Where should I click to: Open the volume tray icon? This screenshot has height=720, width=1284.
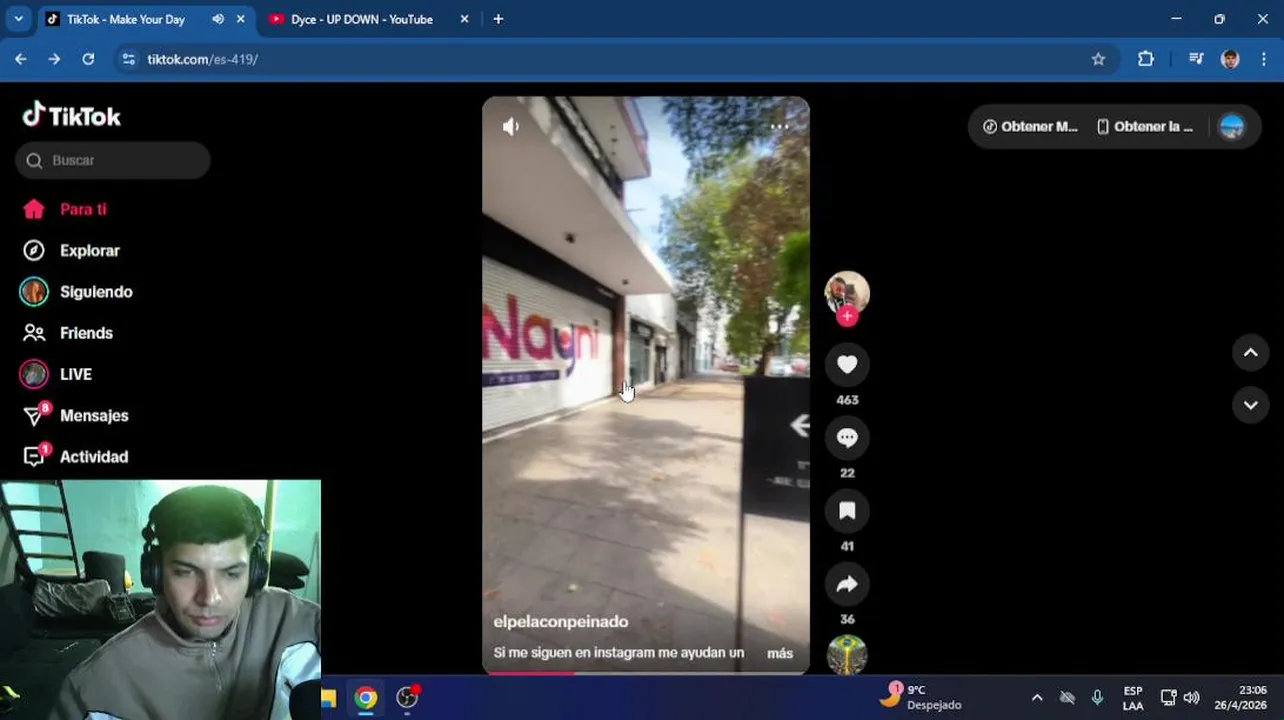click(1191, 698)
